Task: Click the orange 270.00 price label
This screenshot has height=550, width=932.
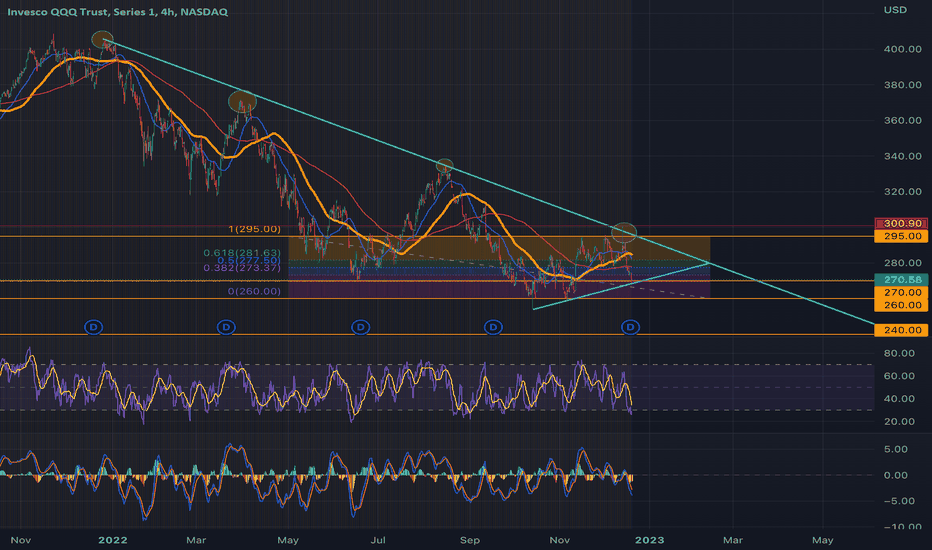Action: tap(901, 292)
